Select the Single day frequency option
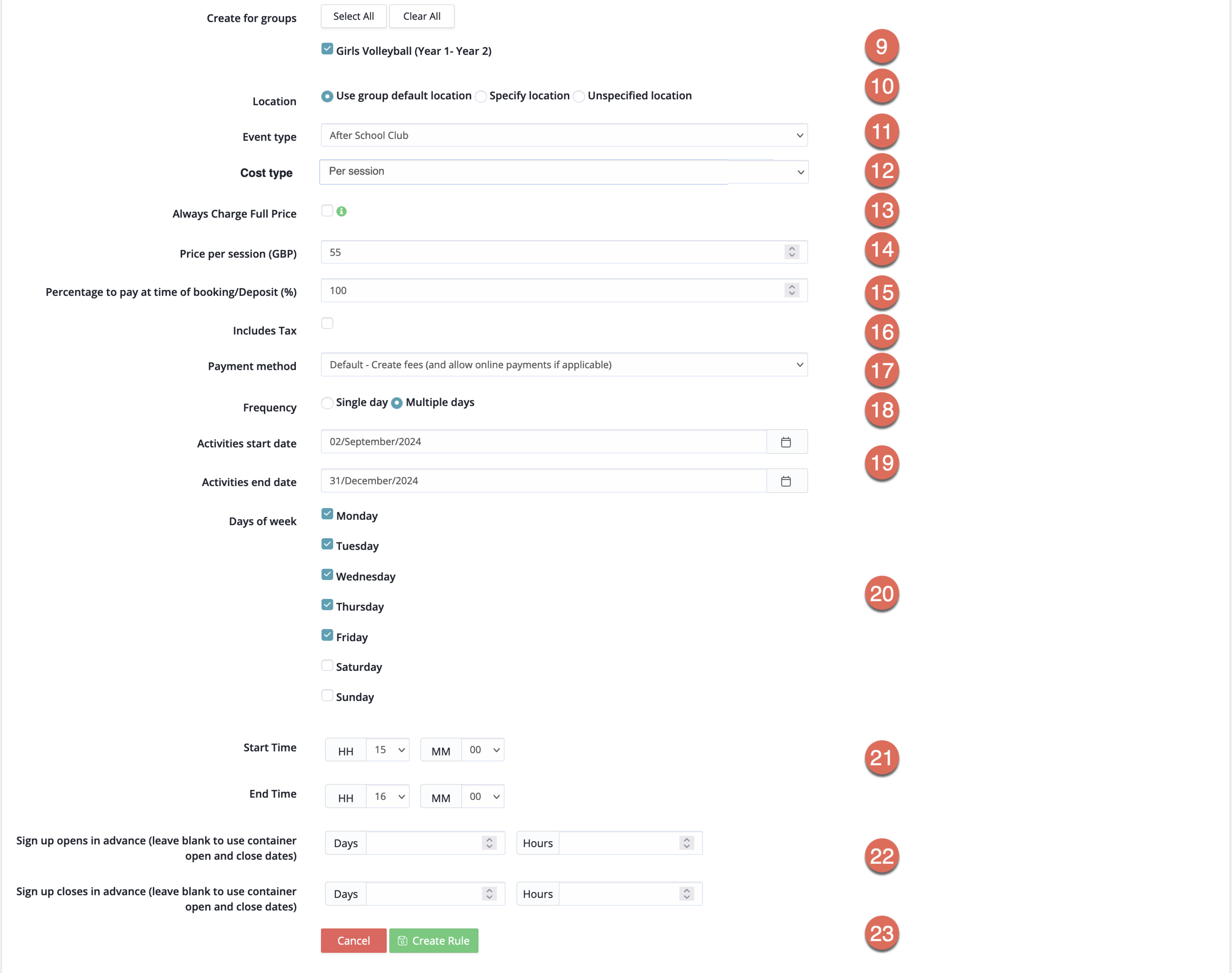Viewport: 1232px width, 973px height. [327, 403]
